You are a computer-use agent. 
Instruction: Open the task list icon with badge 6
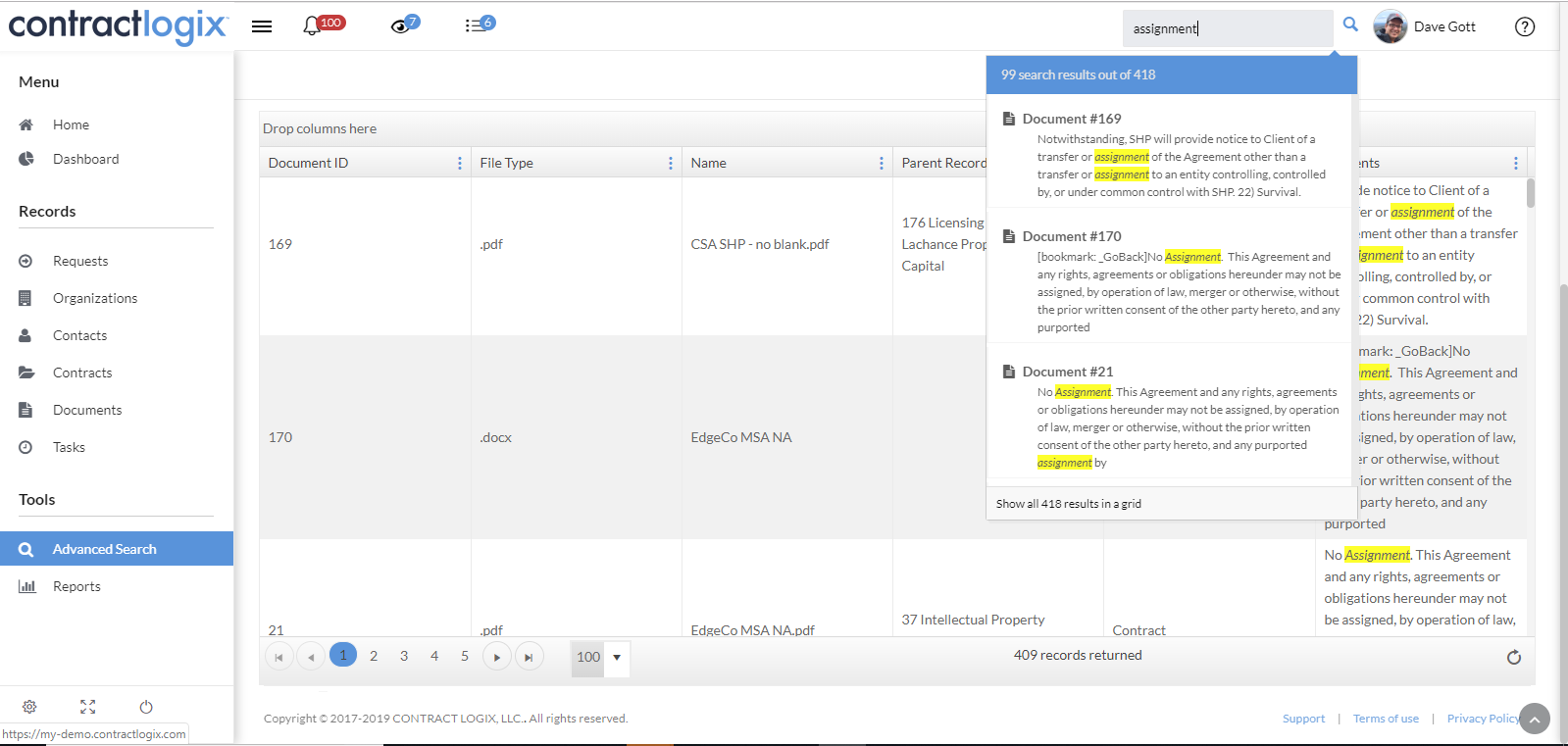pos(480,25)
